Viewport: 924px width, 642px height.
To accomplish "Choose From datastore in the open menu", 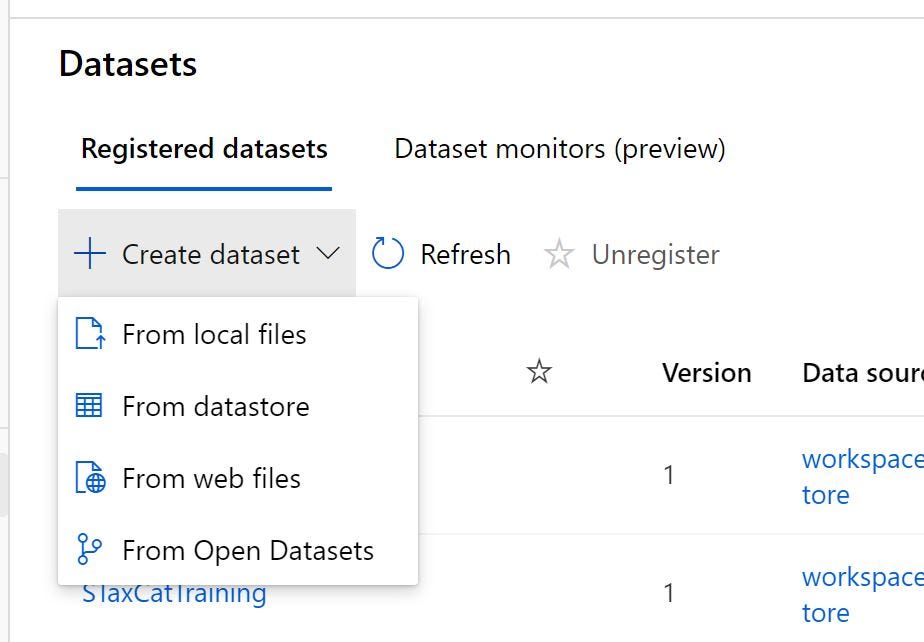I will pos(215,406).
